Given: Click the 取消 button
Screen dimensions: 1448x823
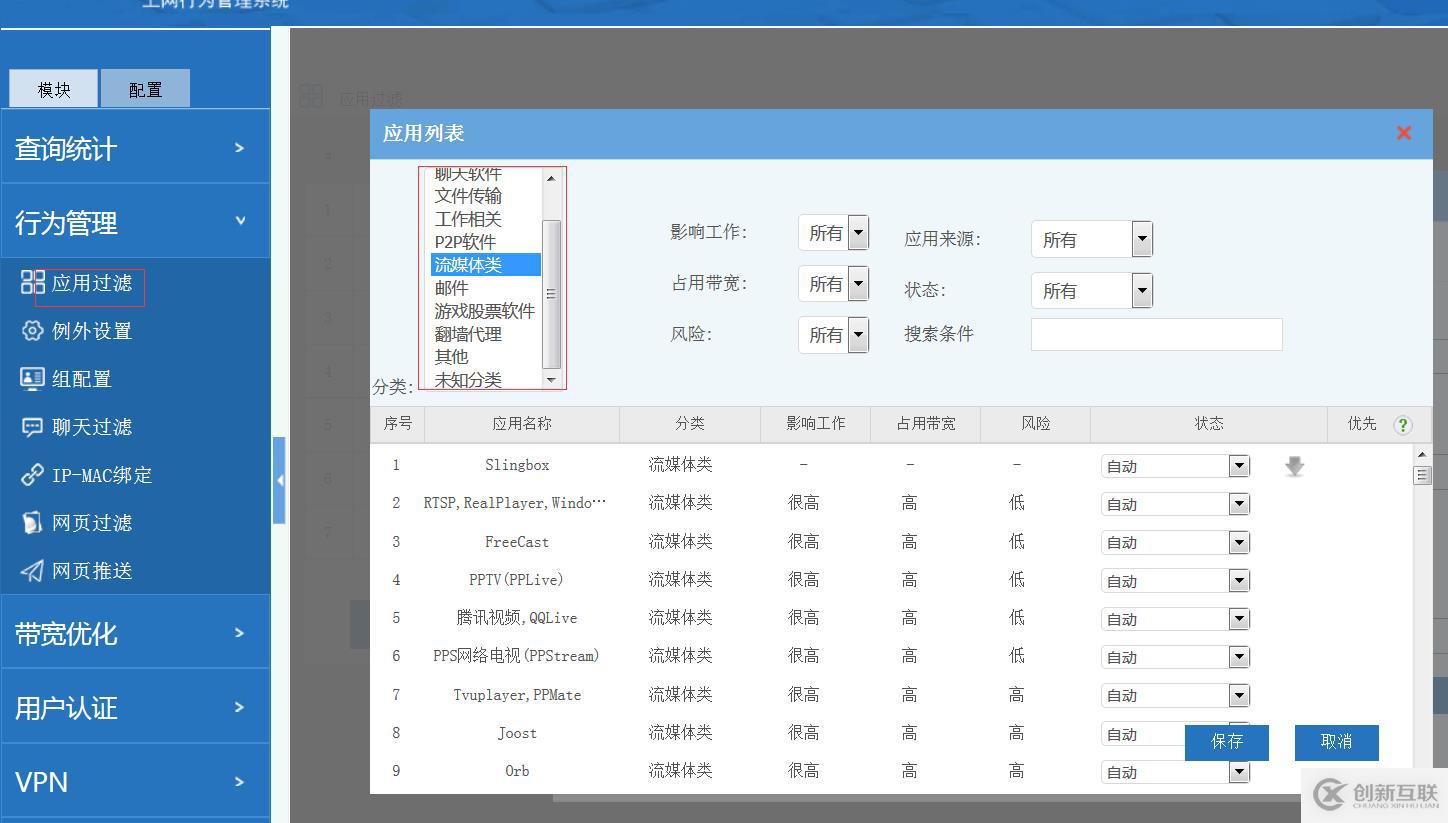Looking at the screenshot, I should pyautogui.click(x=1337, y=742).
